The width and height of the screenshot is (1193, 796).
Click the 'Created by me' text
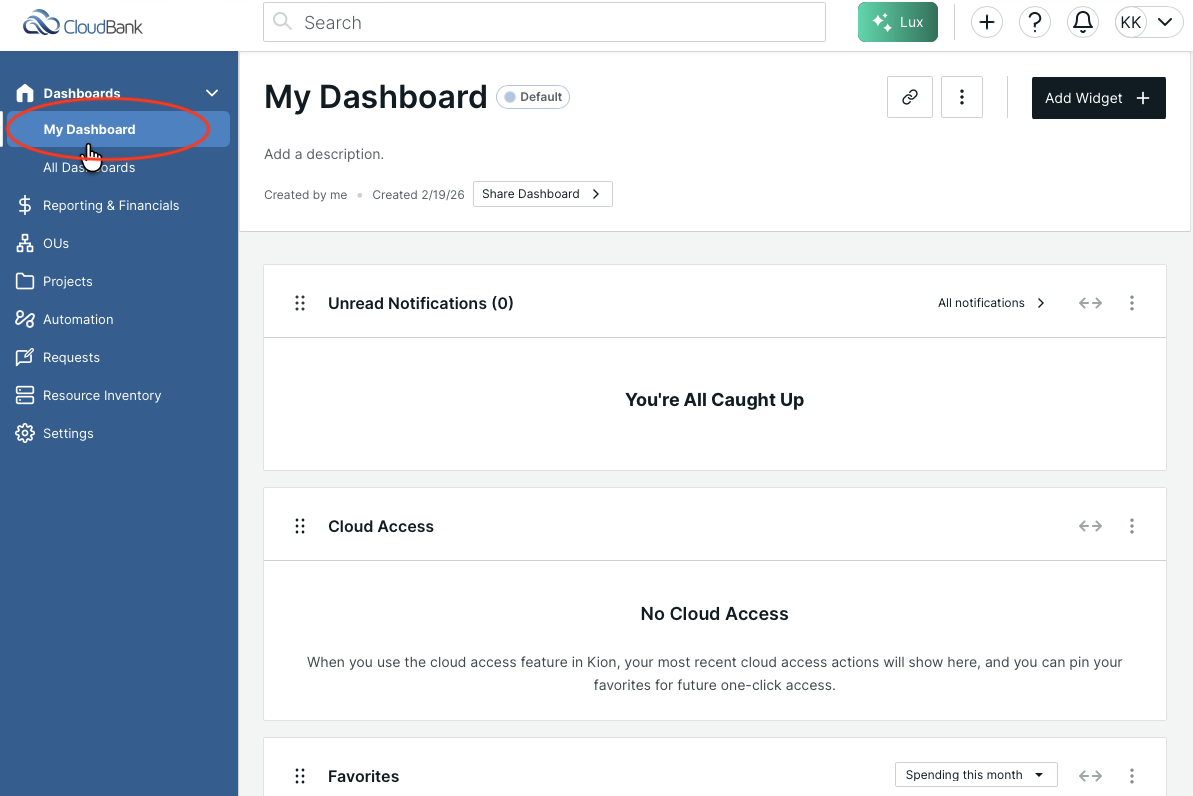pos(305,195)
